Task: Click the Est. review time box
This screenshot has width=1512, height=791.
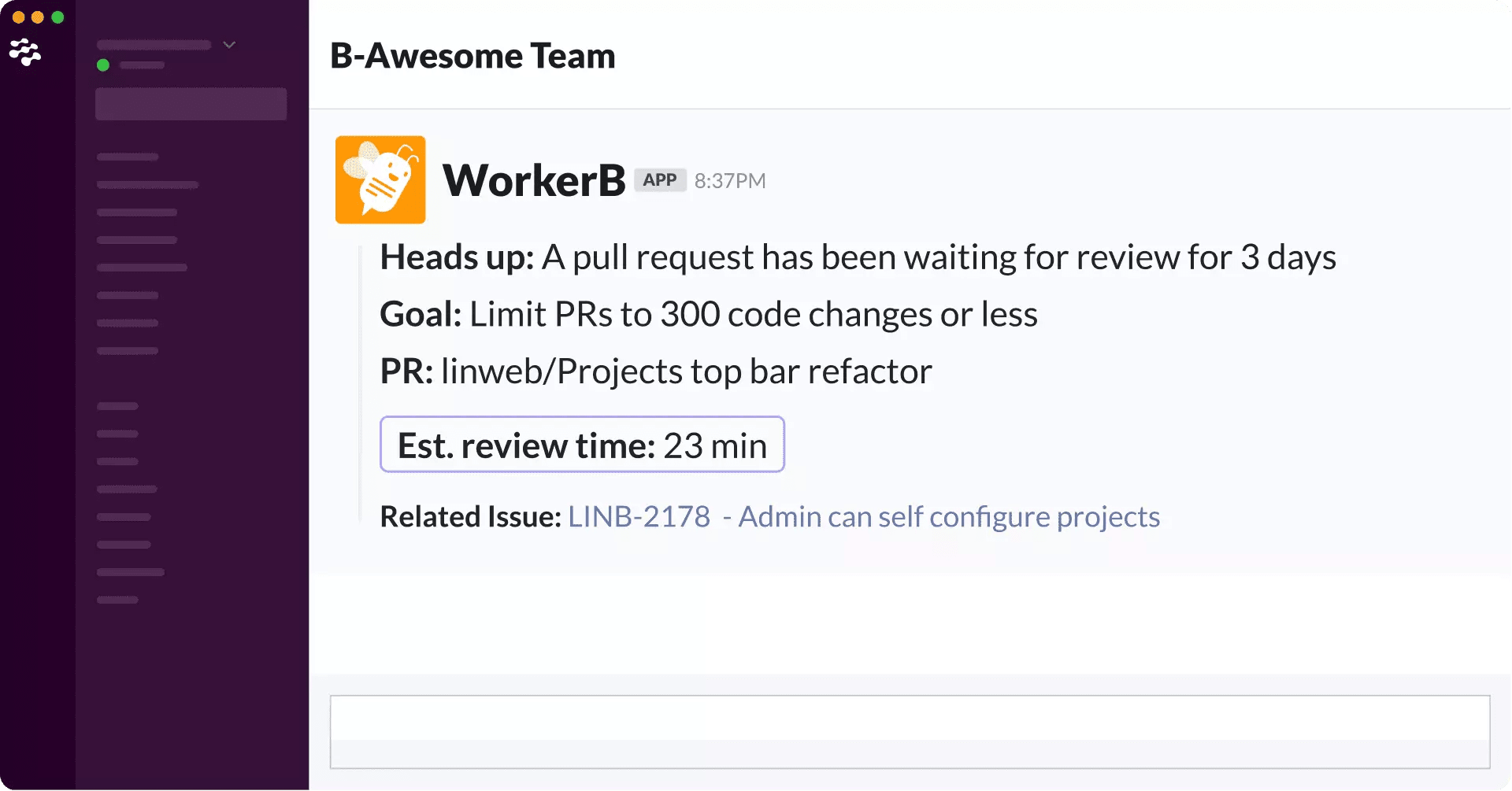Action: point(582,445)
